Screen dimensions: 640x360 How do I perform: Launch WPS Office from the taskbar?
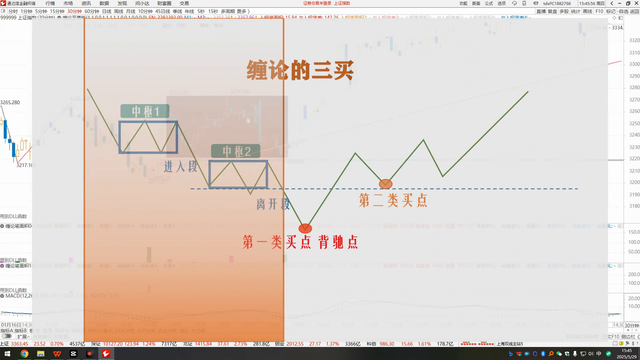click(57, 353)
